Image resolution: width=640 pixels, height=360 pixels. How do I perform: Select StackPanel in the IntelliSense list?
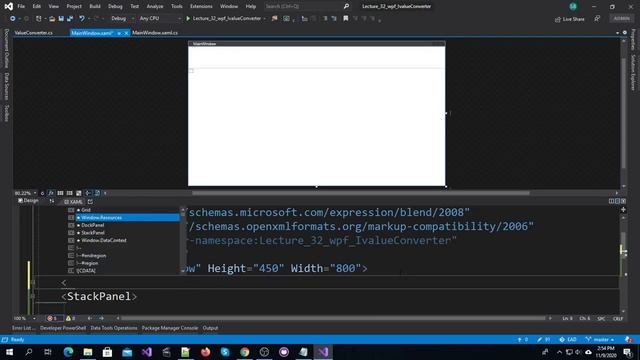point(124,233)
